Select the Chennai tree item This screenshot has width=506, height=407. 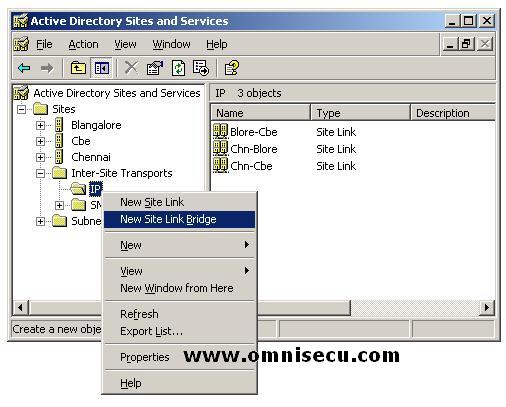[91, 157]
